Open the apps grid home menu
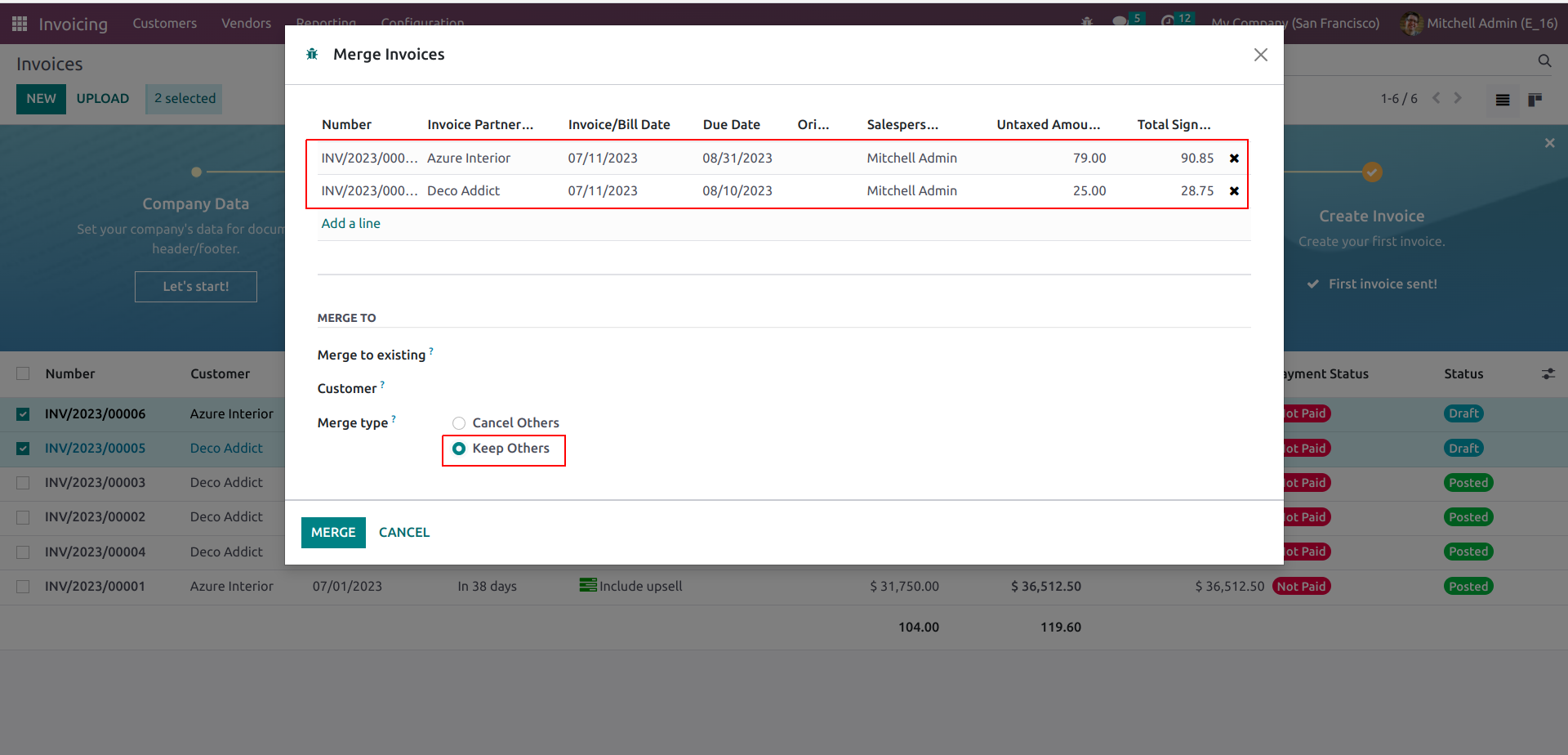Image resolution: width=1568 pixels, height=755 pixels. click(x=20, y=24)
